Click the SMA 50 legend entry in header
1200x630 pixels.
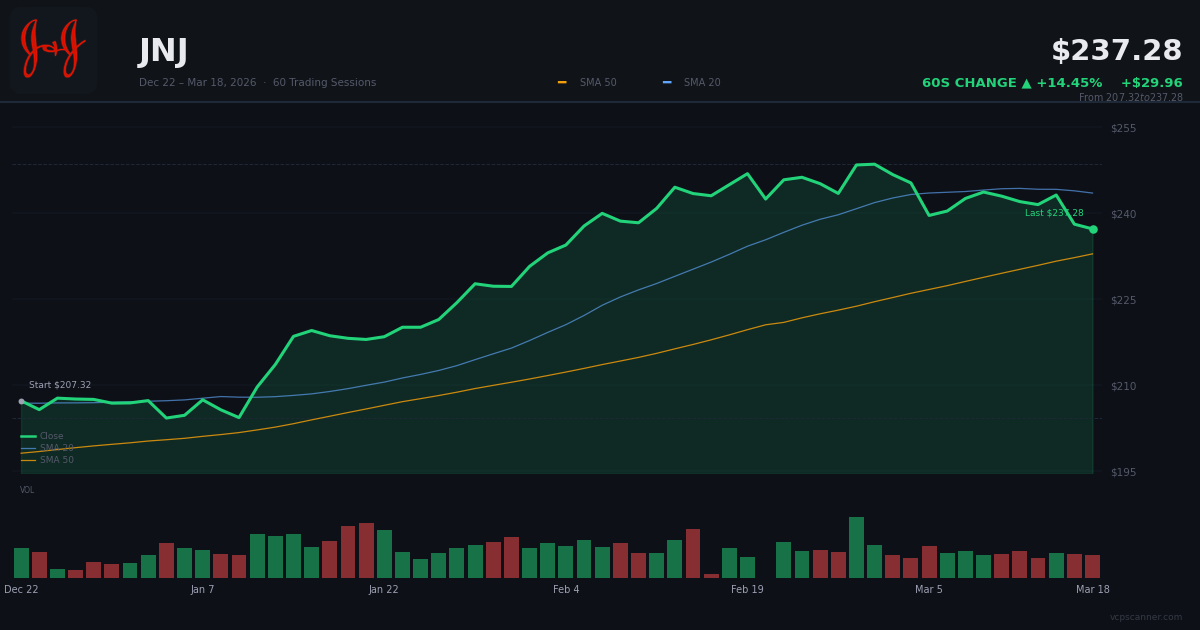(588, 83)
